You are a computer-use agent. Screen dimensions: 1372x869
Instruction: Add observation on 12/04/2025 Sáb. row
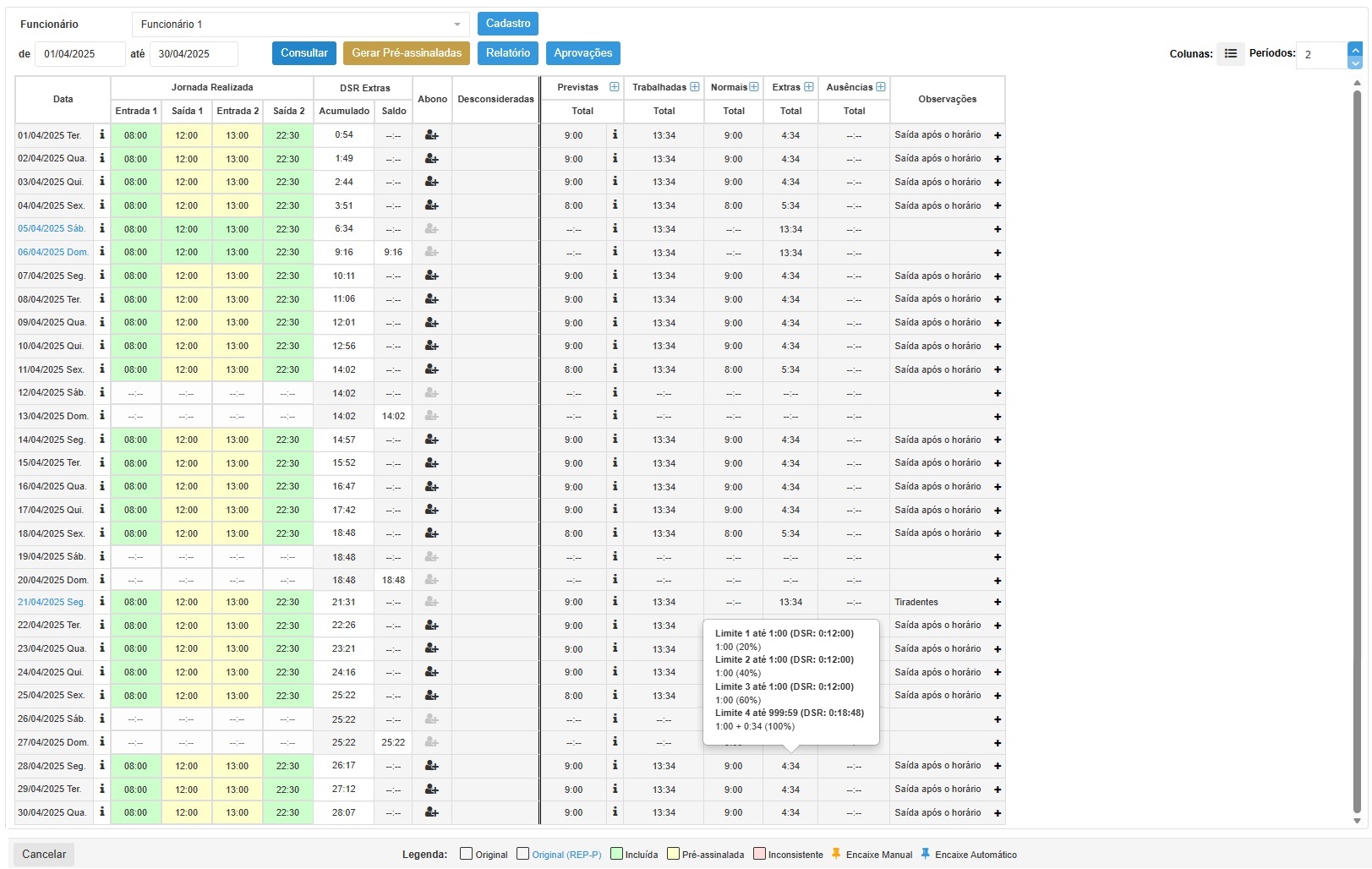[x=998, y=393]
